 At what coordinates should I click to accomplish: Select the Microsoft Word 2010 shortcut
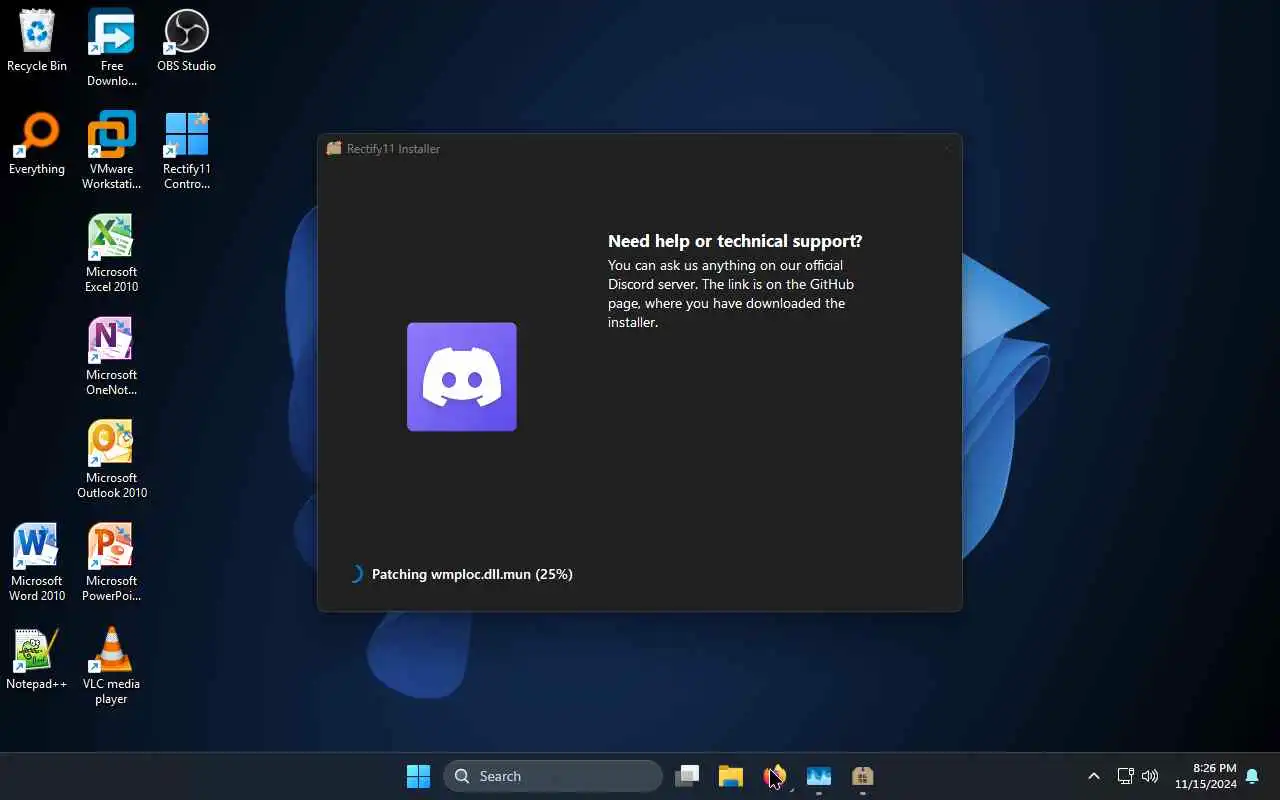pos(37,562)
